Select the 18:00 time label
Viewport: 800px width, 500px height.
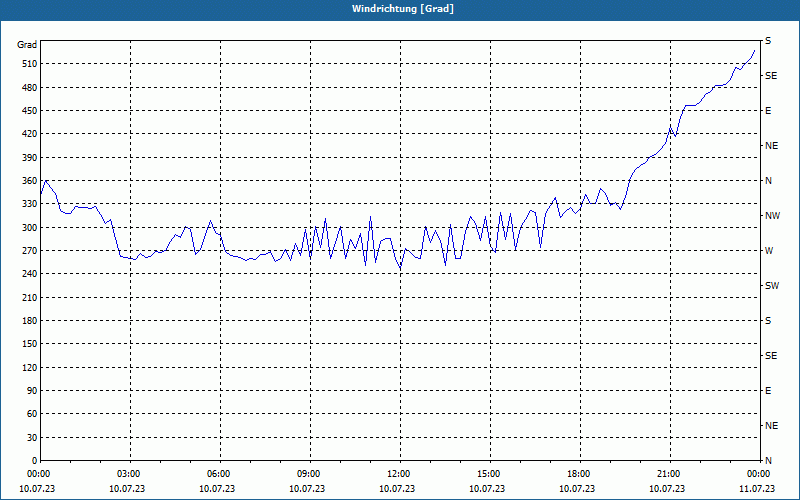579,474
